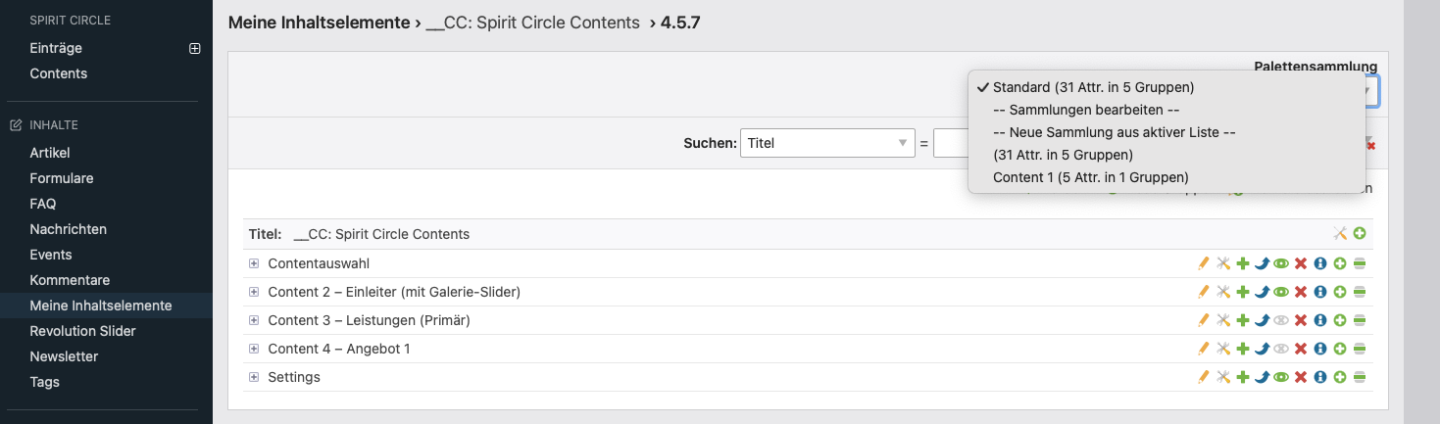Image resolution: width=1440 pixels, height=424 pixels.
Task: Unhide Content 4 – Angebot 1 via eye icon
Action: (x=1281, y=349)
